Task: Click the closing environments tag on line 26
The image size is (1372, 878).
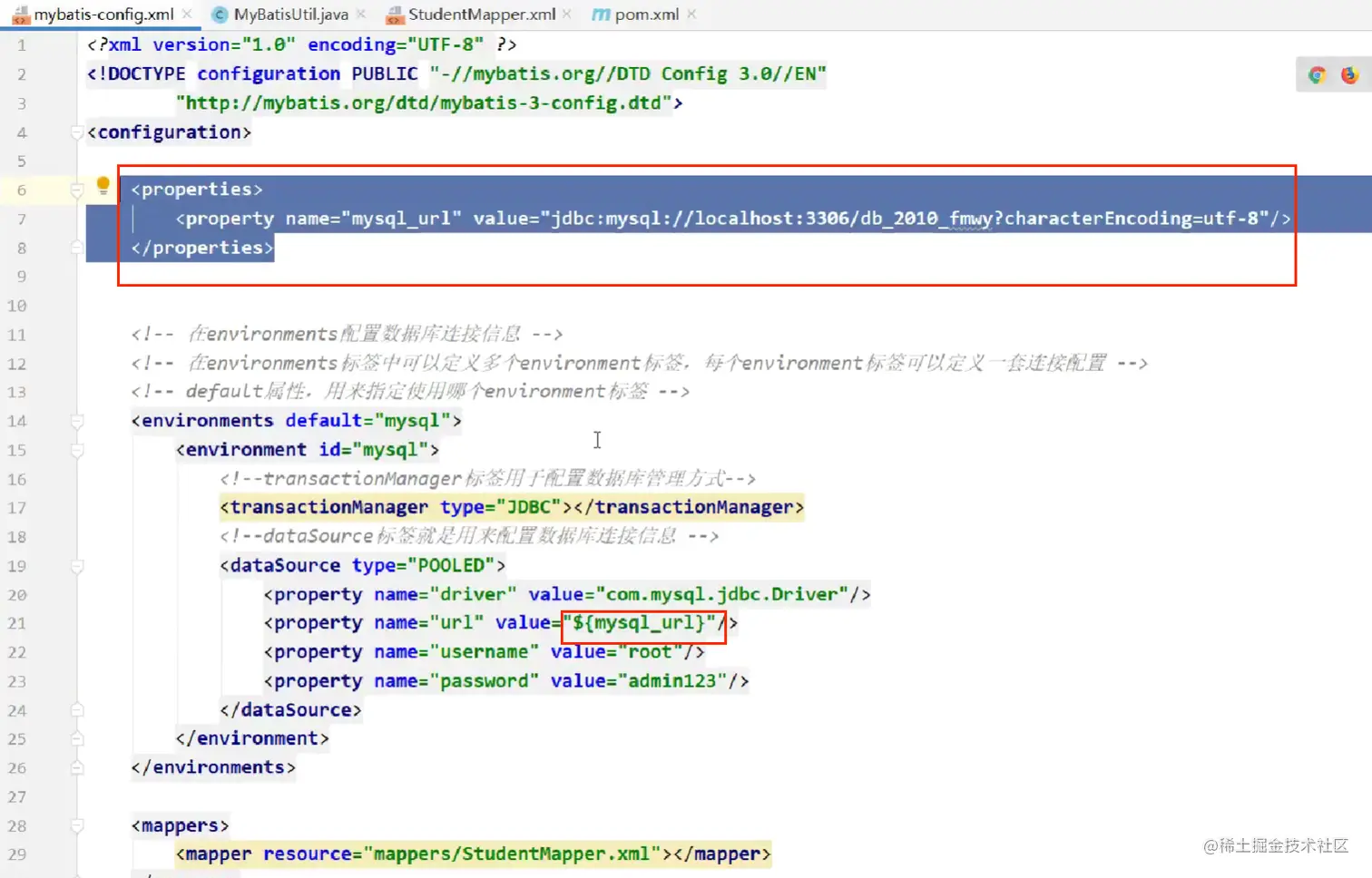Action: tap(213, 768)
